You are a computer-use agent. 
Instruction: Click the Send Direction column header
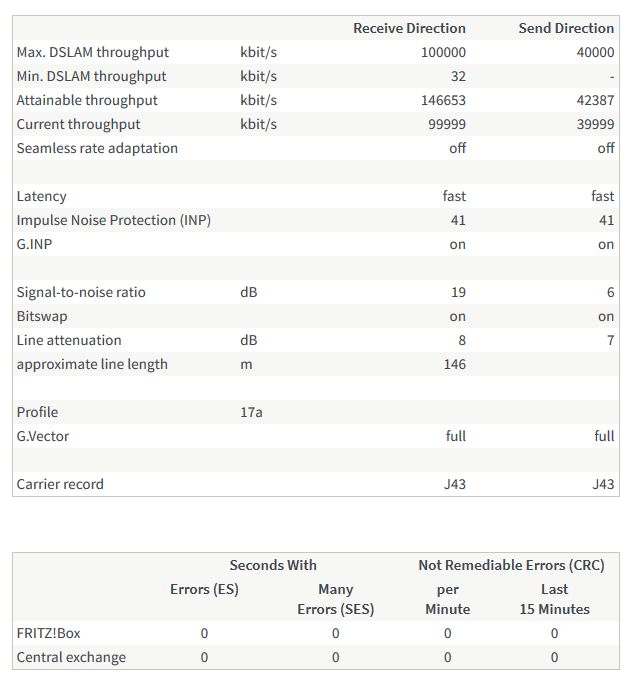(566, 28)
